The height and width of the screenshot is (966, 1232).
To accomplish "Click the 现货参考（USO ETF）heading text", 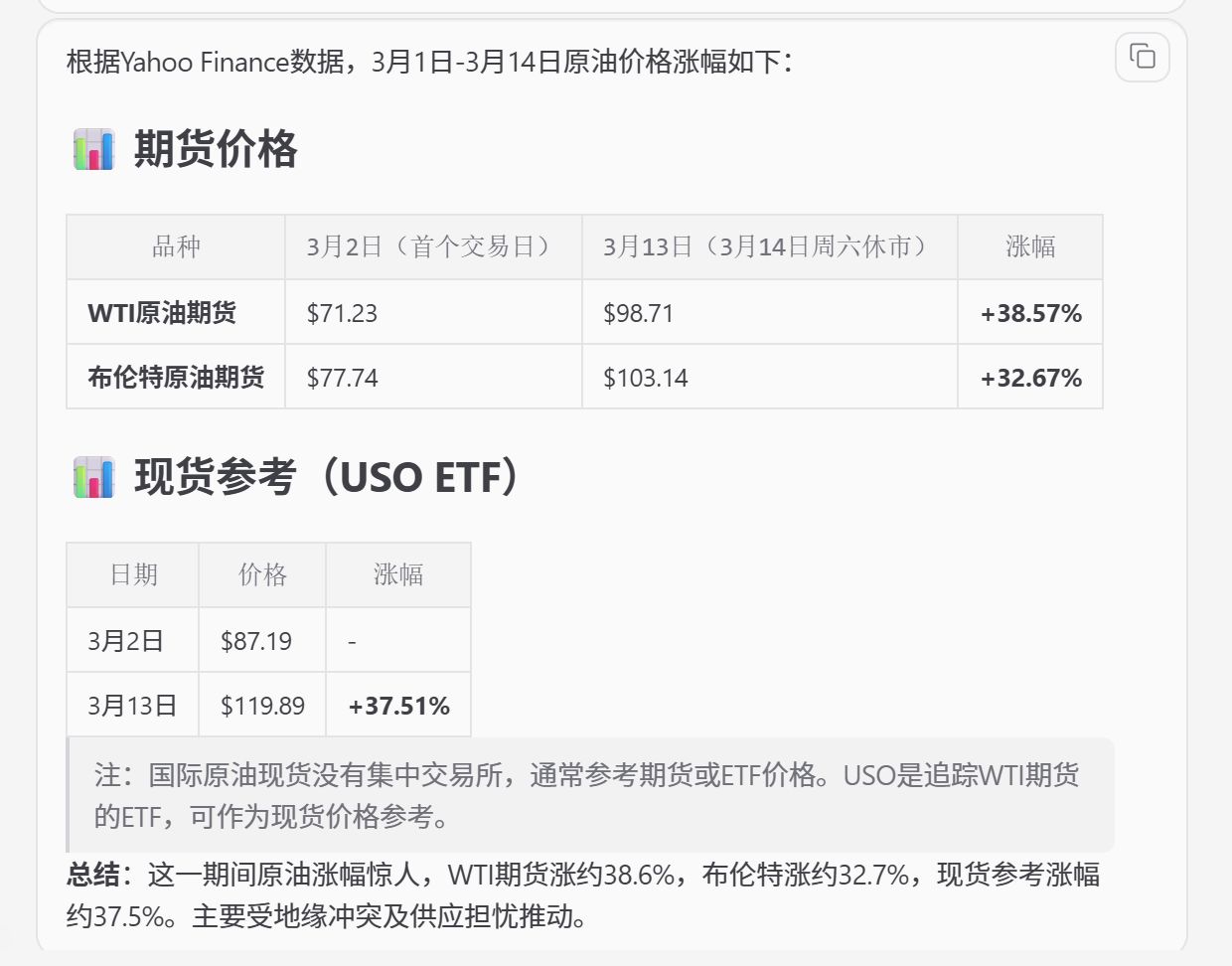I will coord(327,478).
